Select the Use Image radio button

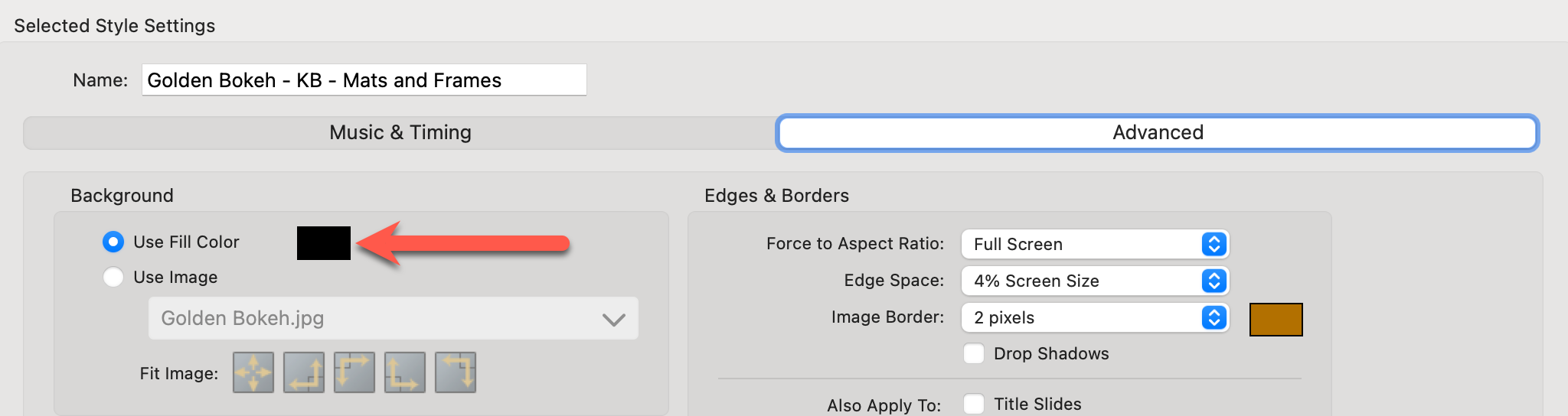click(x=113, y=277)
